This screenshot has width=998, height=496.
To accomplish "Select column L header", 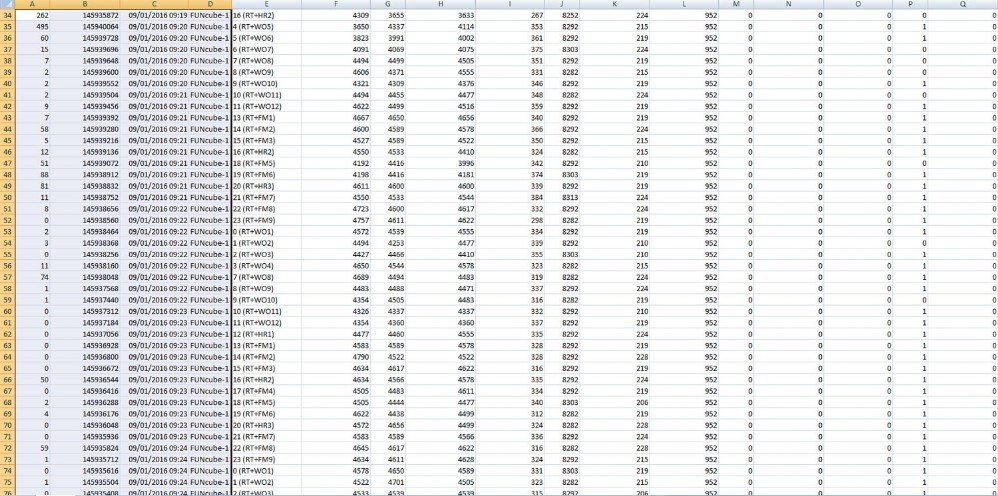I will pos(684,4).
